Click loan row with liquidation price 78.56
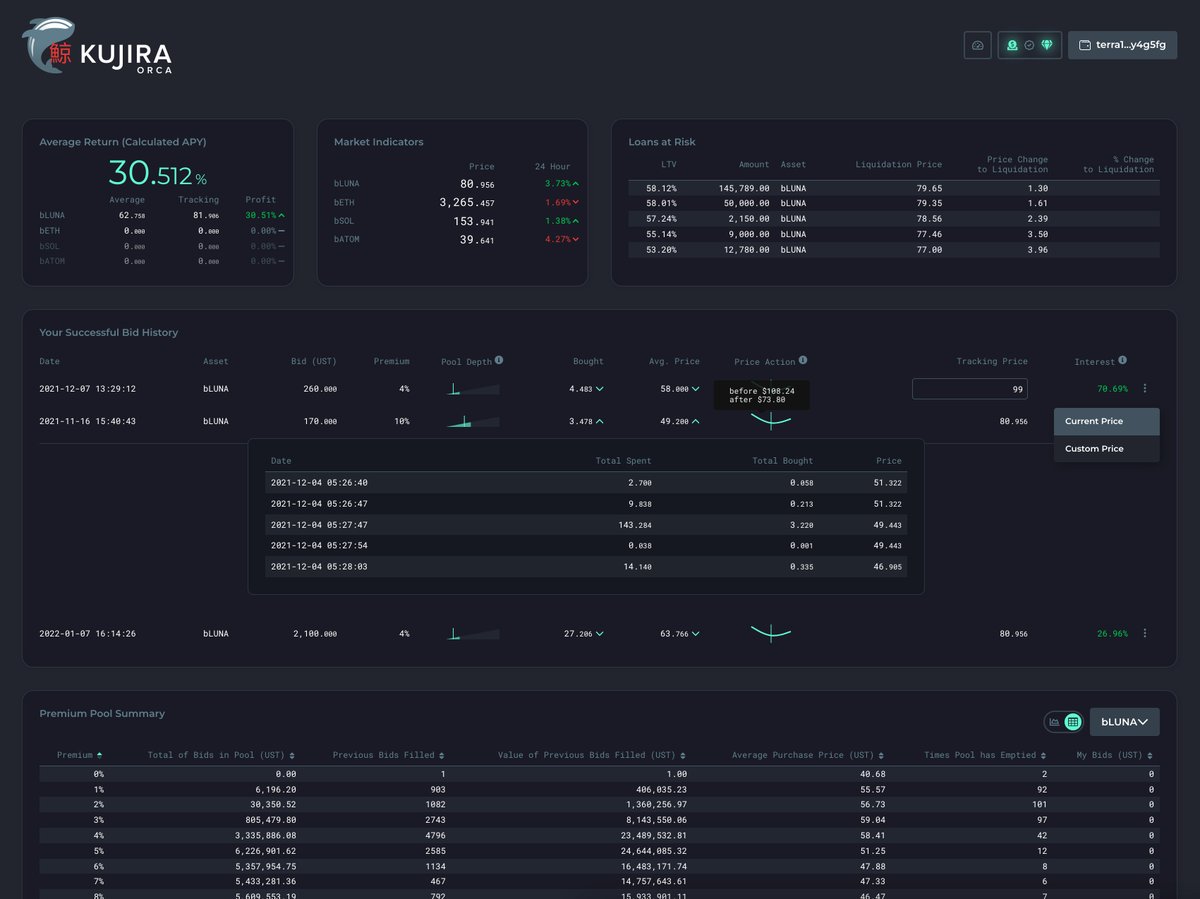Image resolution: width=1200 pixels, height=899 pixels. pyautogui.click(x=894, y=218)
